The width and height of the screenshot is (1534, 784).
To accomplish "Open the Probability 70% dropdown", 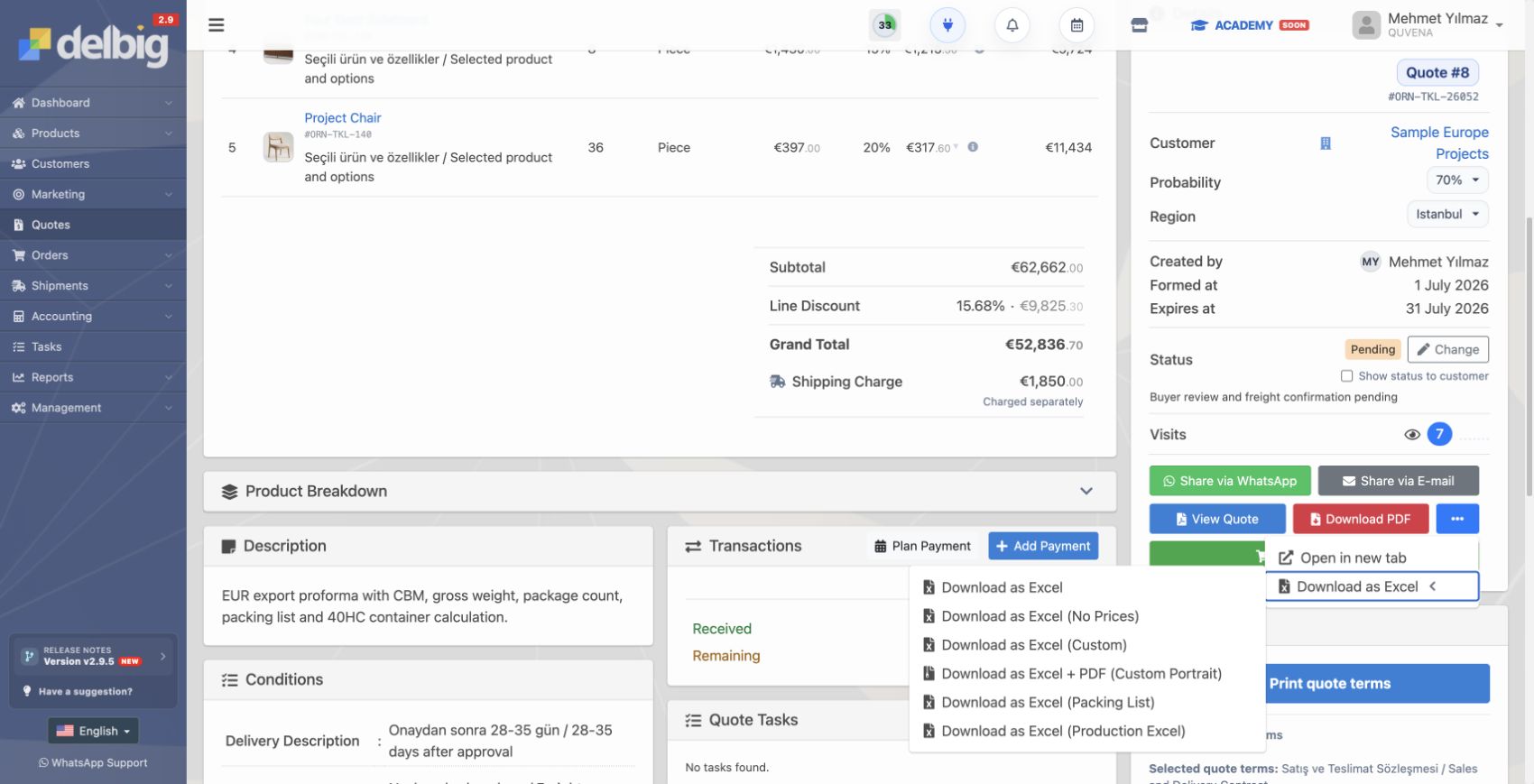I will click(x=1457, y=180).
